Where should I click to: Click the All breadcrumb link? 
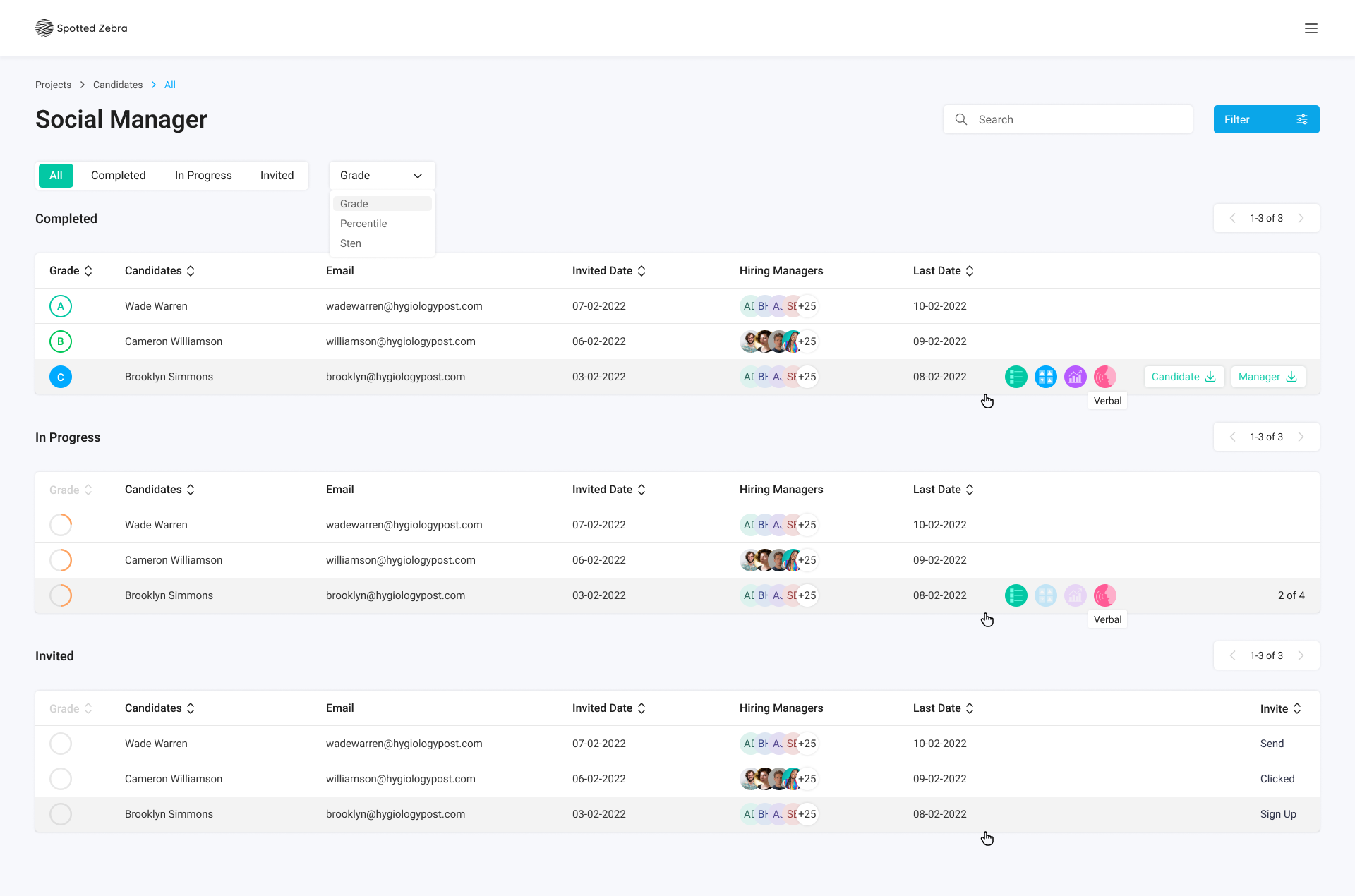point(169,85)
